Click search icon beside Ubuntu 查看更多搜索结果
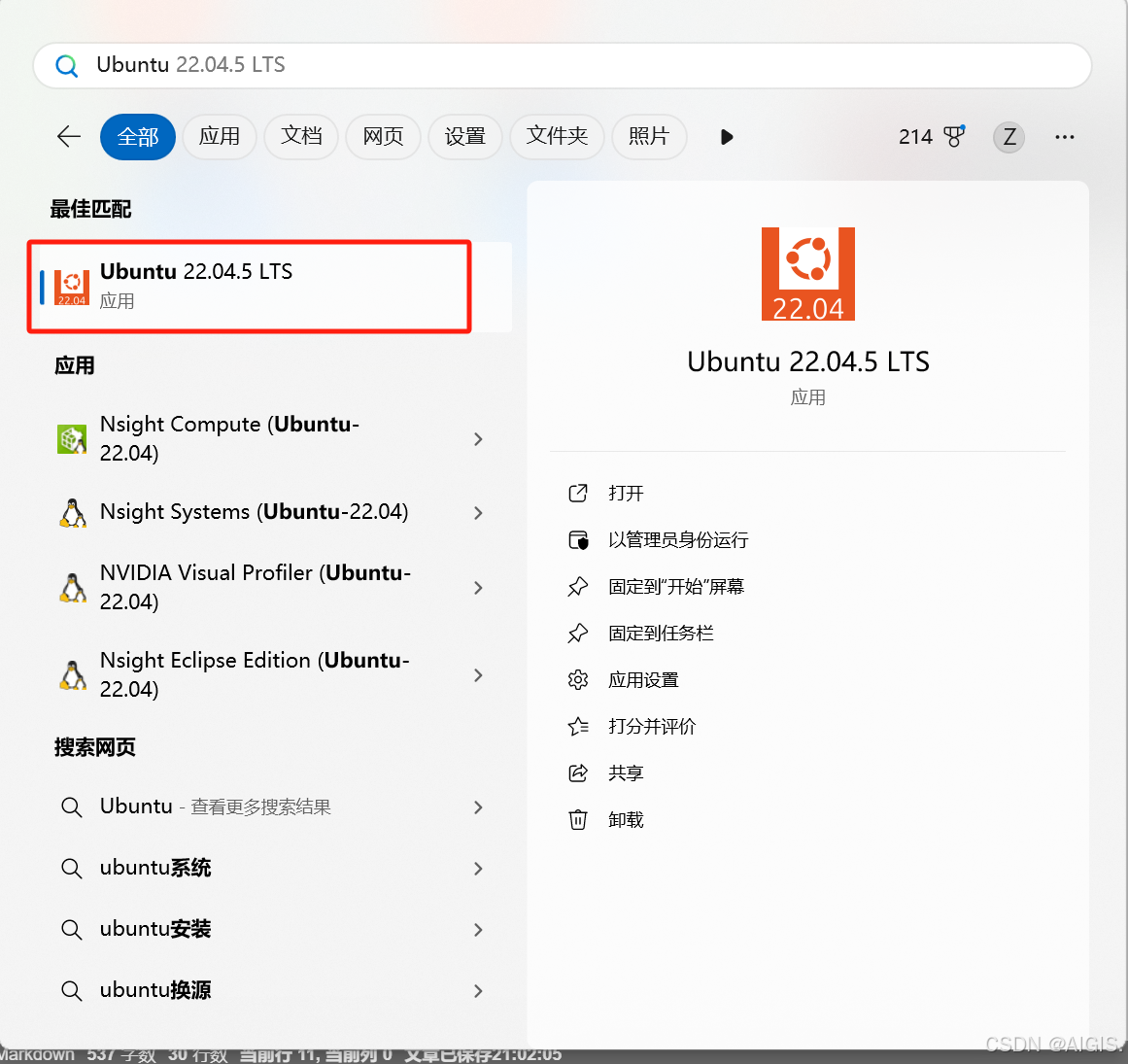This screenshot has width=1128, height=1064. [71, 807]
